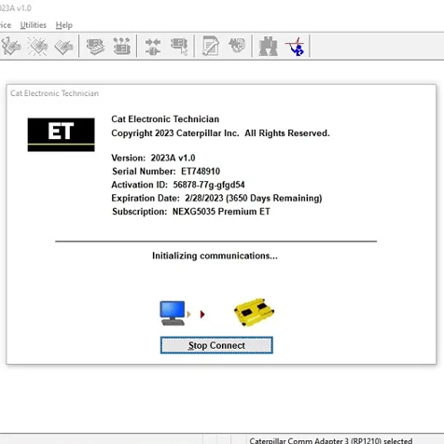Image resolution: width=444 pixels, height=444 pixels.
Task: Click the Active Diagnostic Codes toolbar icon
Action: coord(11,46)
